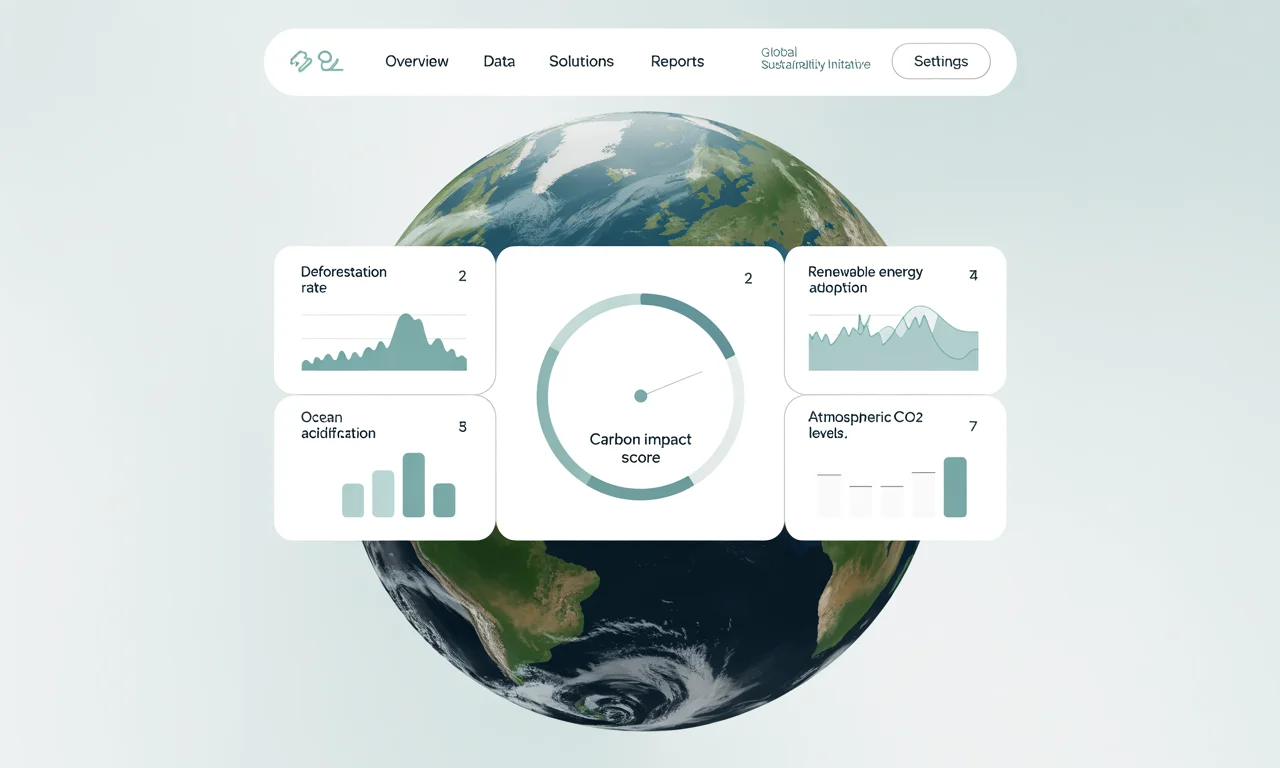Click the highlighted Atmospheric CO2 levels bar
Viewport: 1280px width, 768px height.
[955, 487]
